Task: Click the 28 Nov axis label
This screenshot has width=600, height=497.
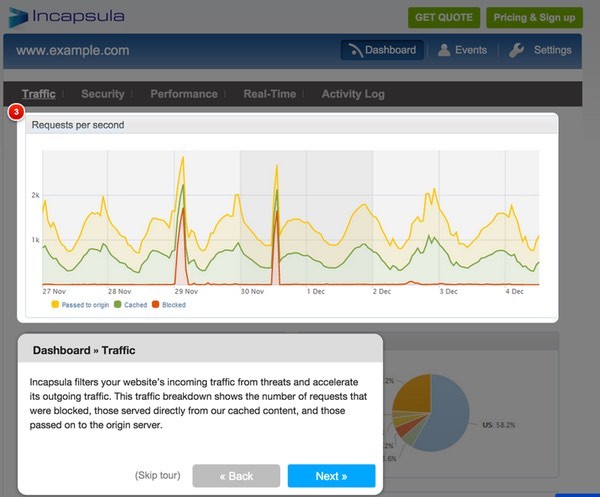Action: 119,291
